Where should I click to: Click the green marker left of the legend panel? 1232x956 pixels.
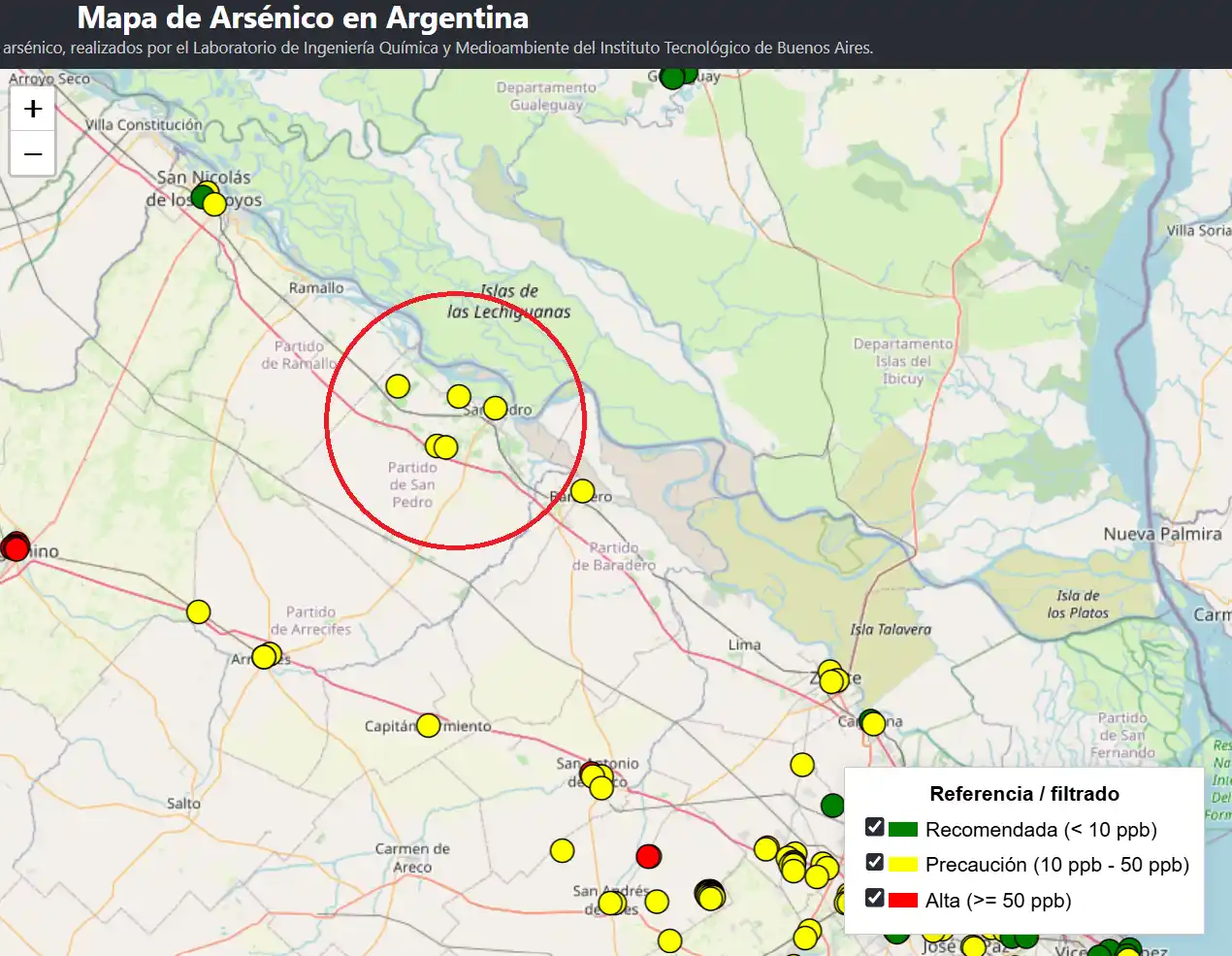pos(832,804)
